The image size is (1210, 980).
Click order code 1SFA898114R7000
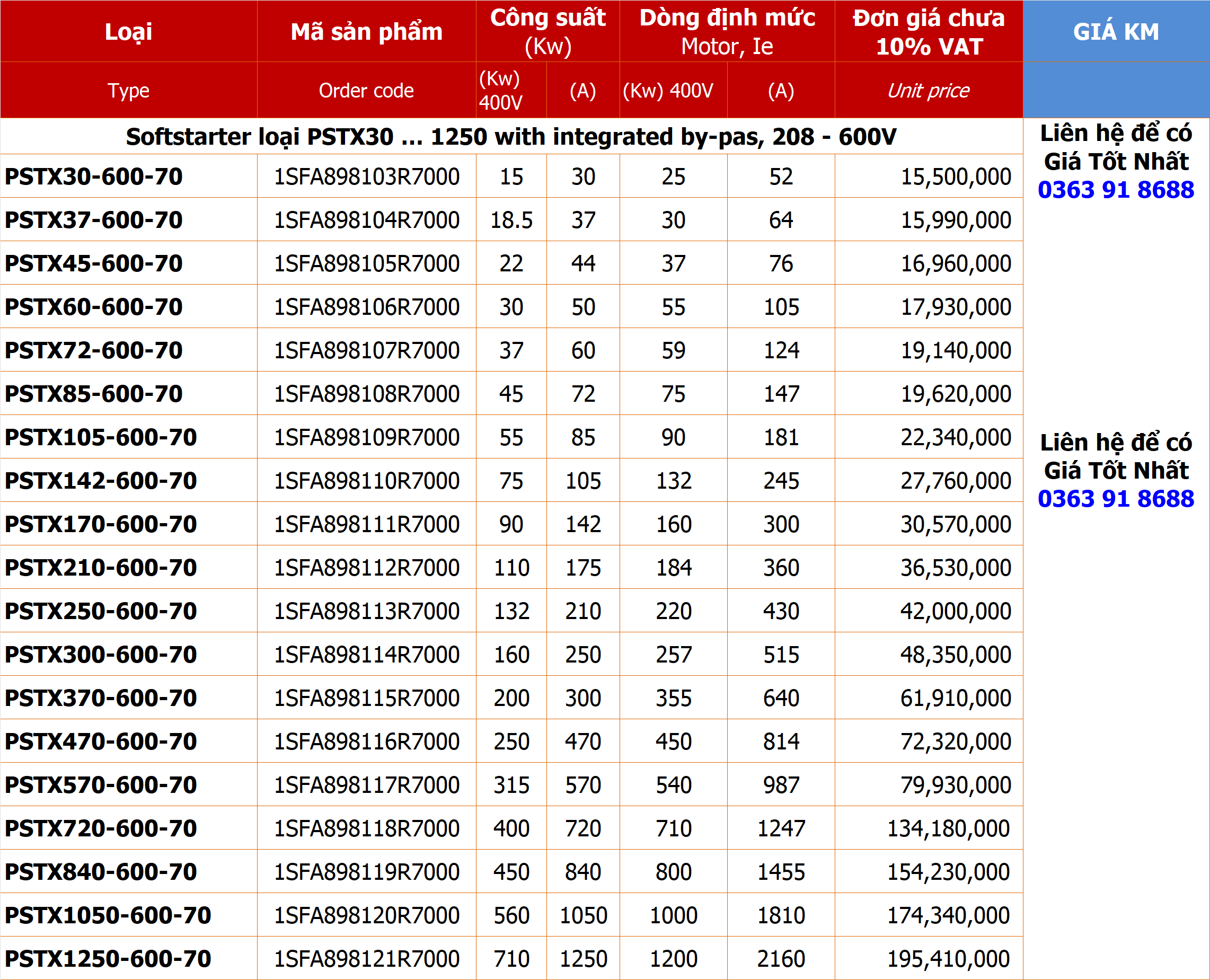tap(366, 655)
